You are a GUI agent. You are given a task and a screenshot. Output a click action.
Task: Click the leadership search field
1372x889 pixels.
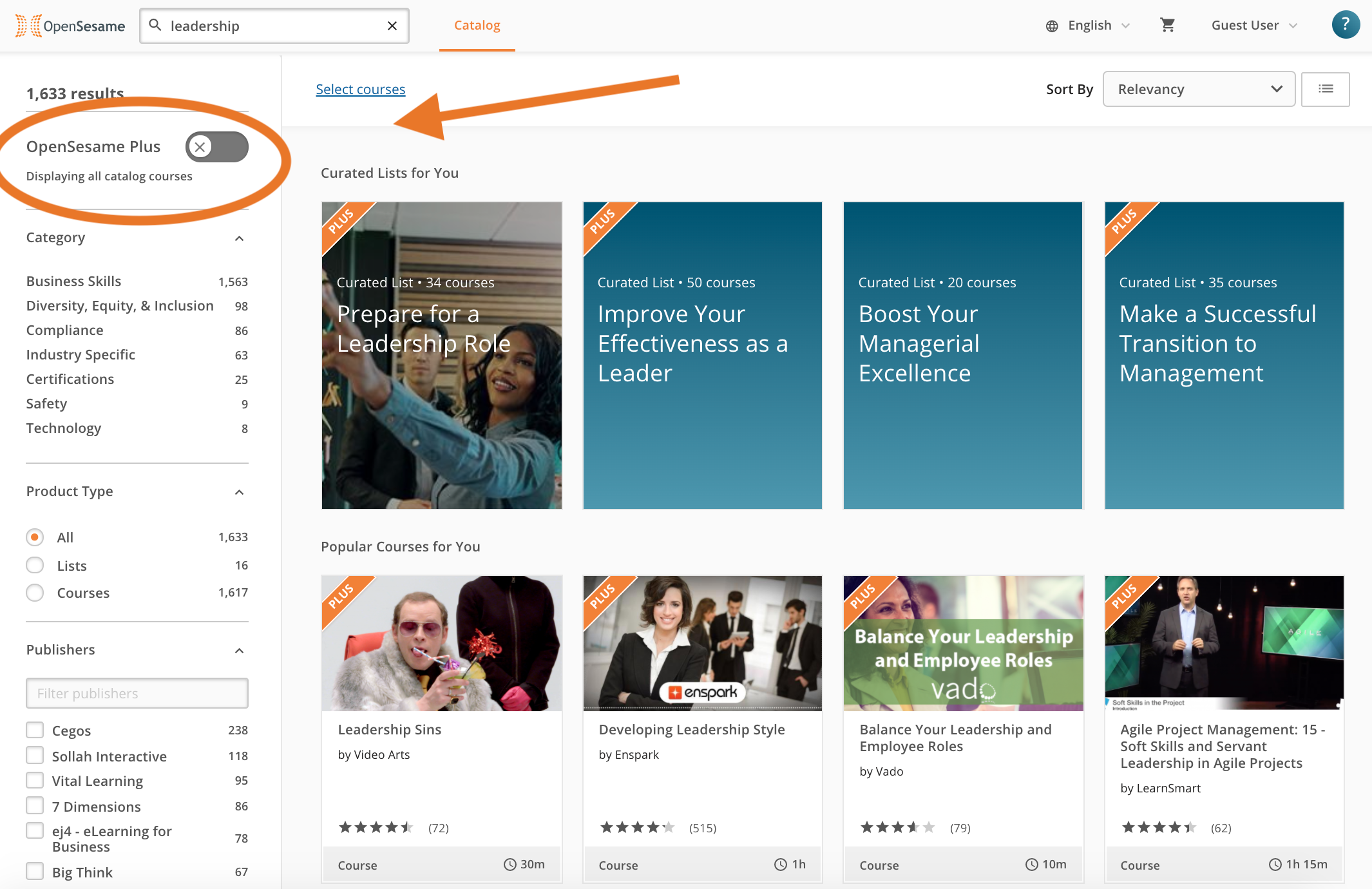click(x=274, y=26)
